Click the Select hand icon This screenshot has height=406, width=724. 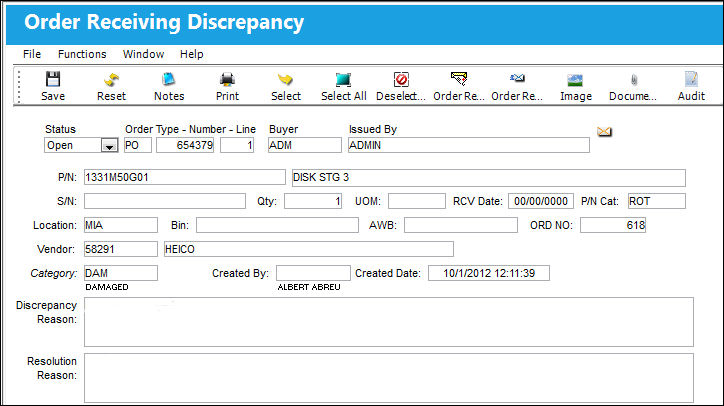[285, 79]
